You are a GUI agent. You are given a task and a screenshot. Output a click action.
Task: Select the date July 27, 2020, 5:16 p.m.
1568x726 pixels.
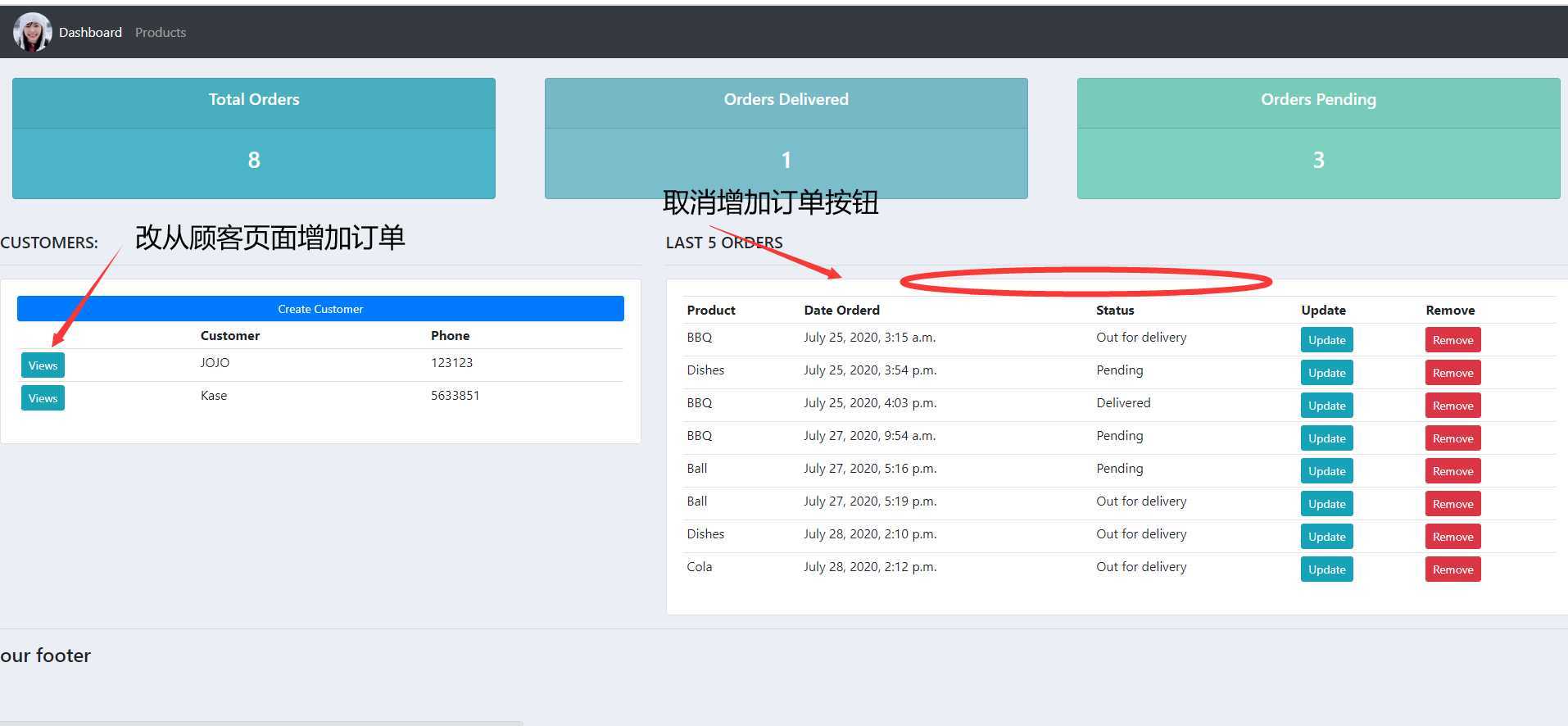(870, 468)
